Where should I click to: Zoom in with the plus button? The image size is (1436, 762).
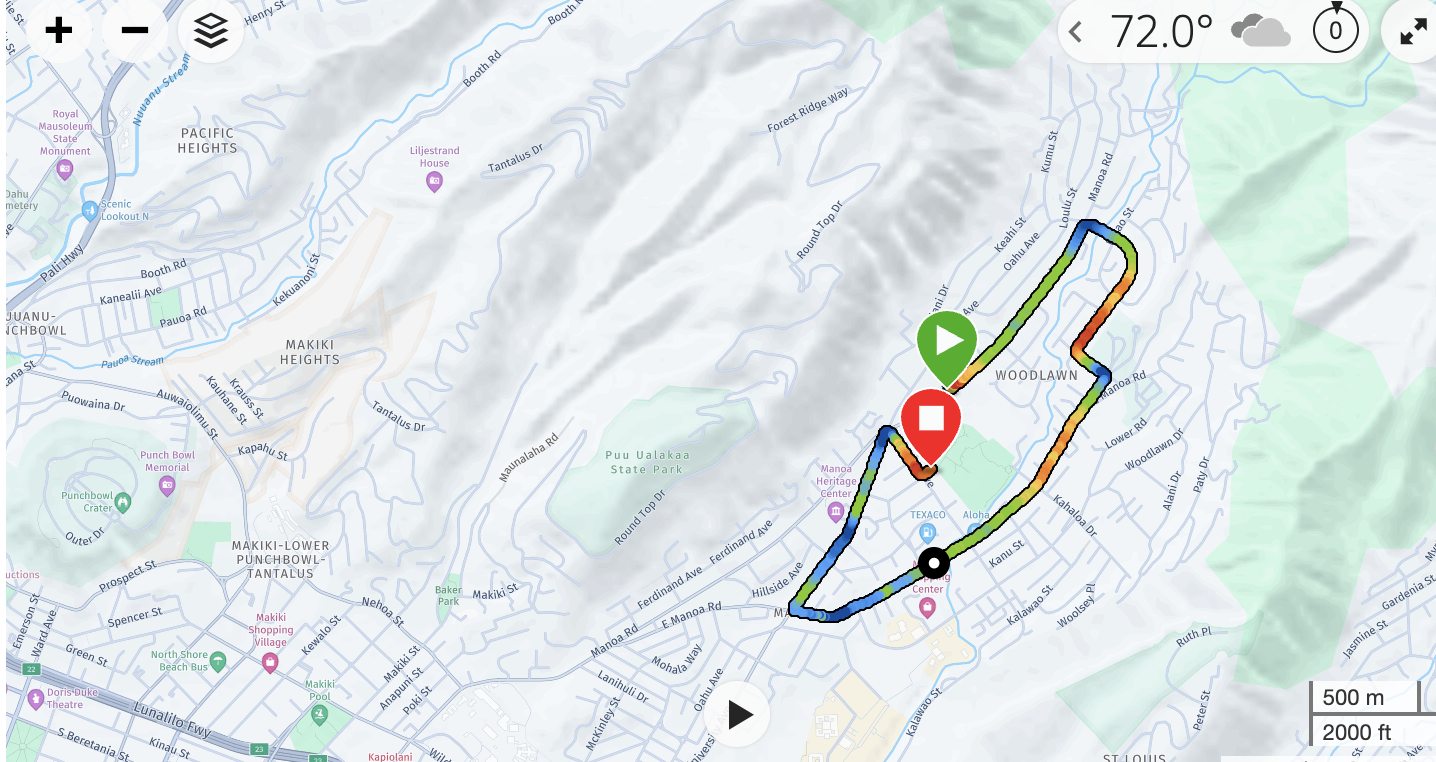click(x=59, y=31)
